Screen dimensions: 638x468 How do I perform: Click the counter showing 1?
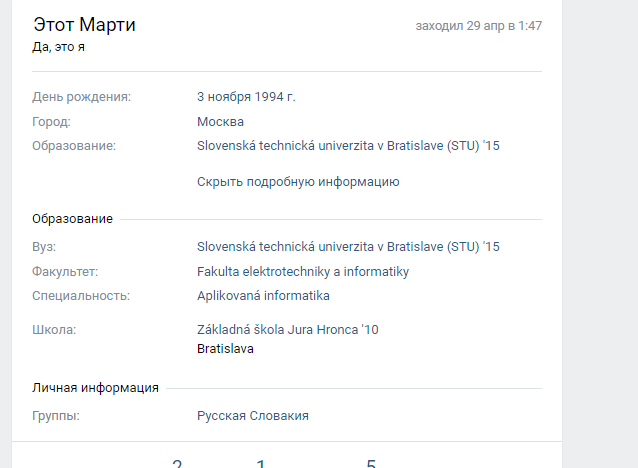point(261,464)
